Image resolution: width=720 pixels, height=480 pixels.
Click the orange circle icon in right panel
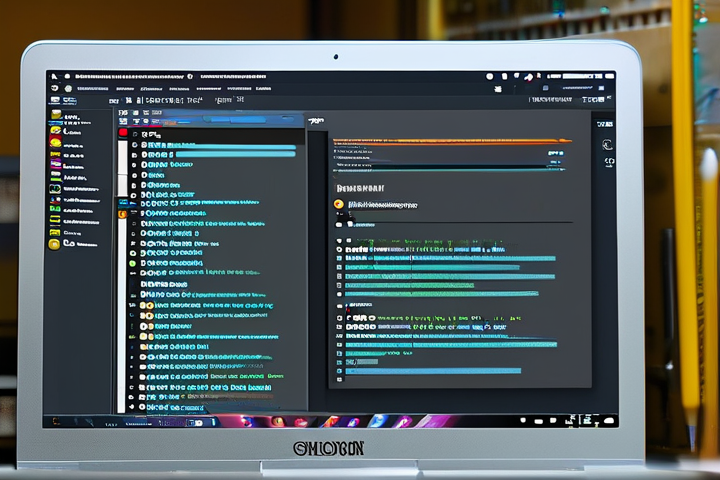click(339, 204)
